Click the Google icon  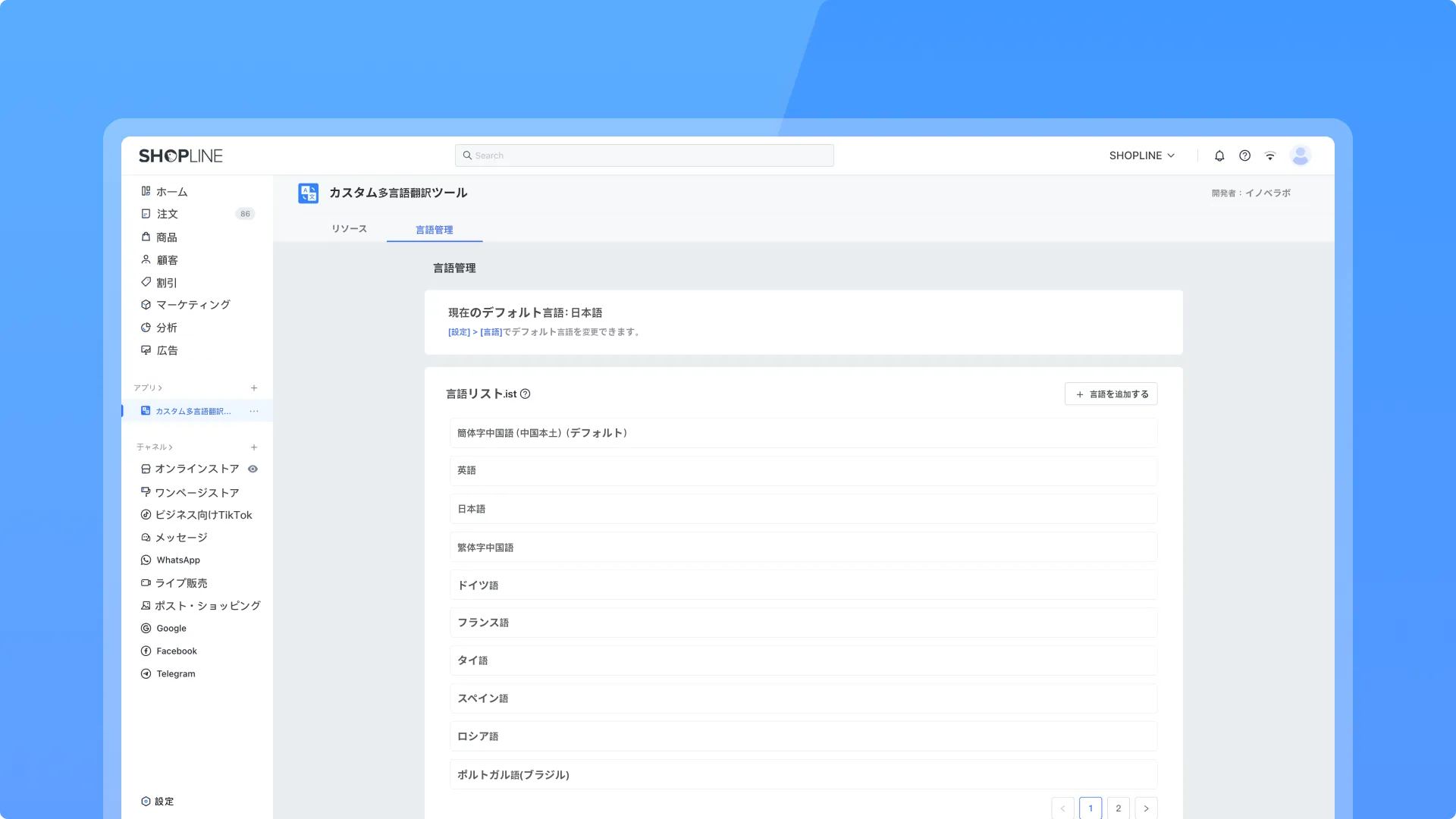(x=146, y=629)
